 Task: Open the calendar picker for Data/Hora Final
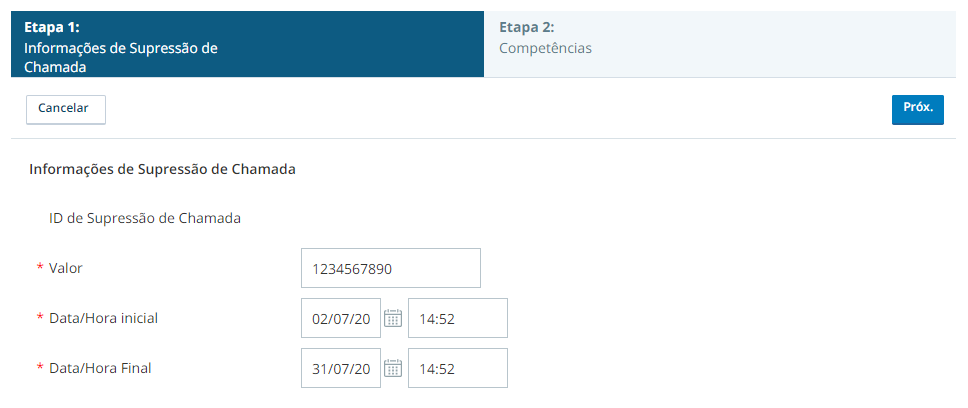[x=393, y=368]
